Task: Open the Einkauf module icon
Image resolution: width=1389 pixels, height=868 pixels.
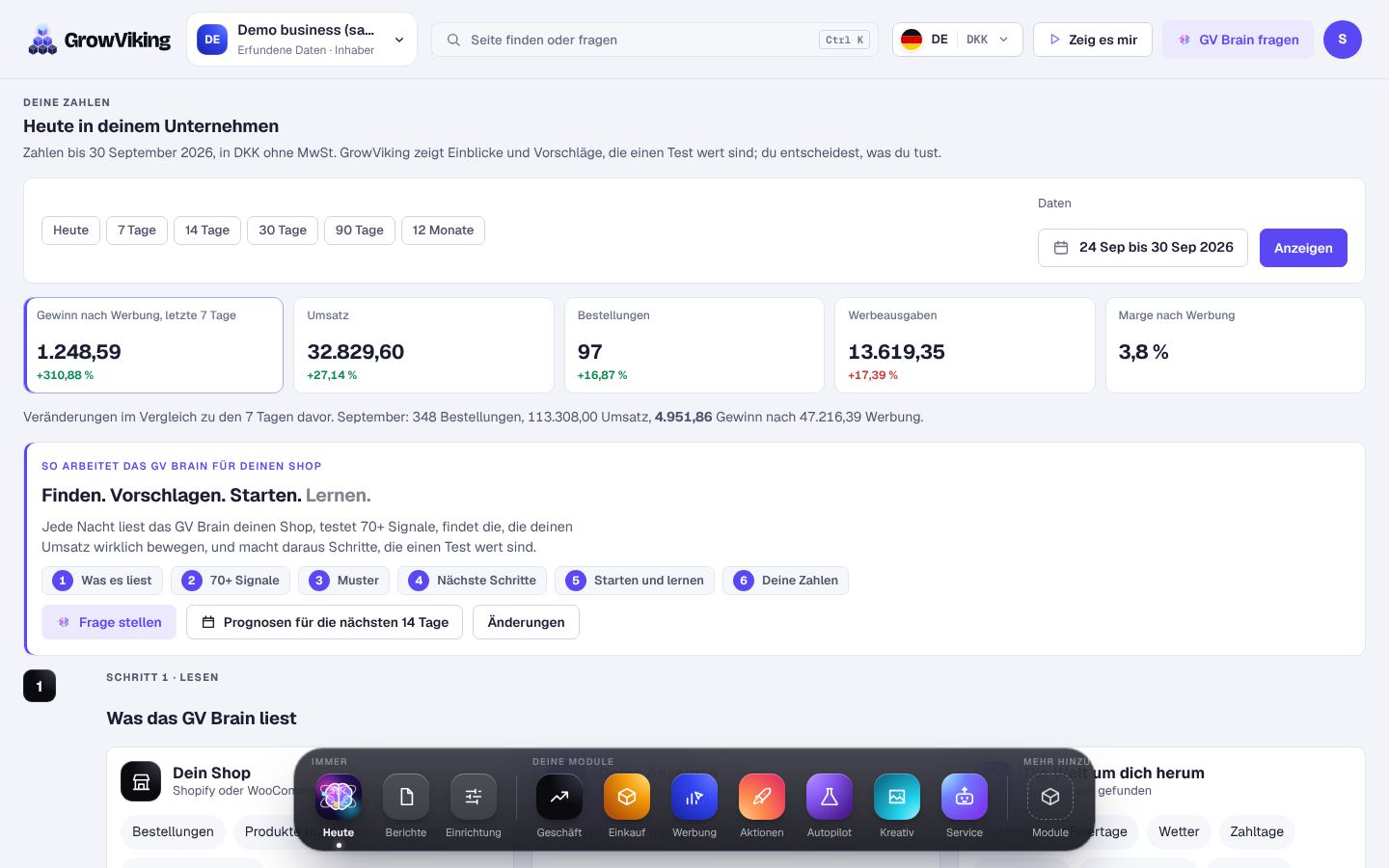Action: pyautogui.click(x=627, y=797)
